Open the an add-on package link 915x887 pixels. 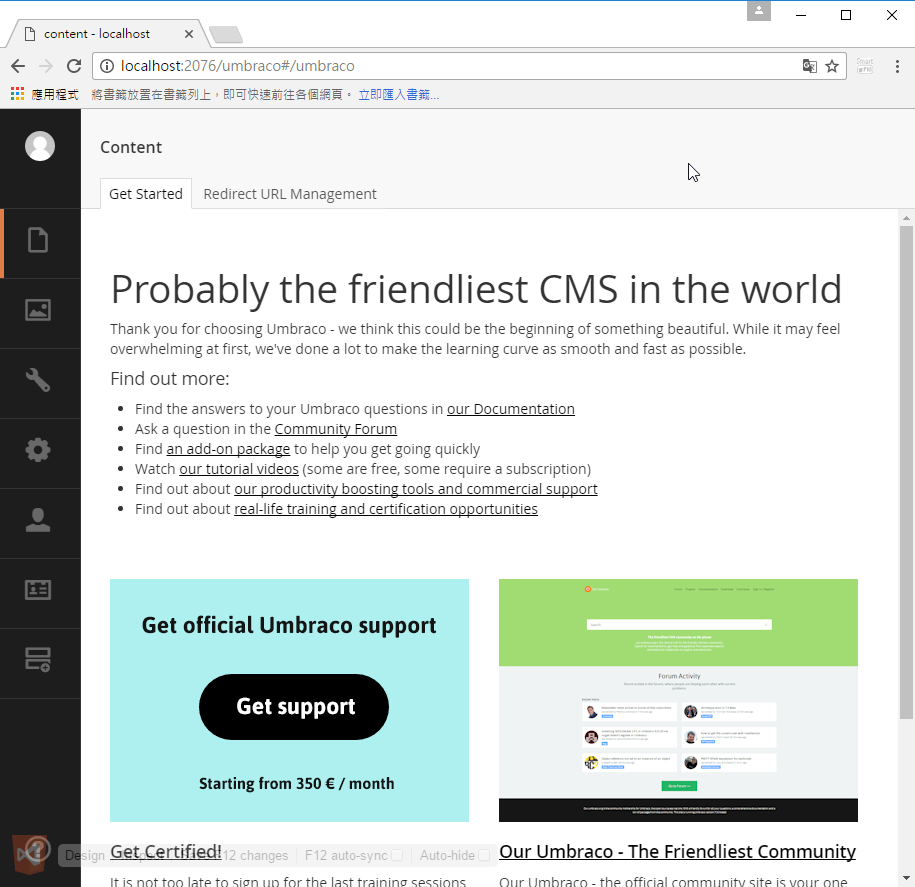(228, 449)
